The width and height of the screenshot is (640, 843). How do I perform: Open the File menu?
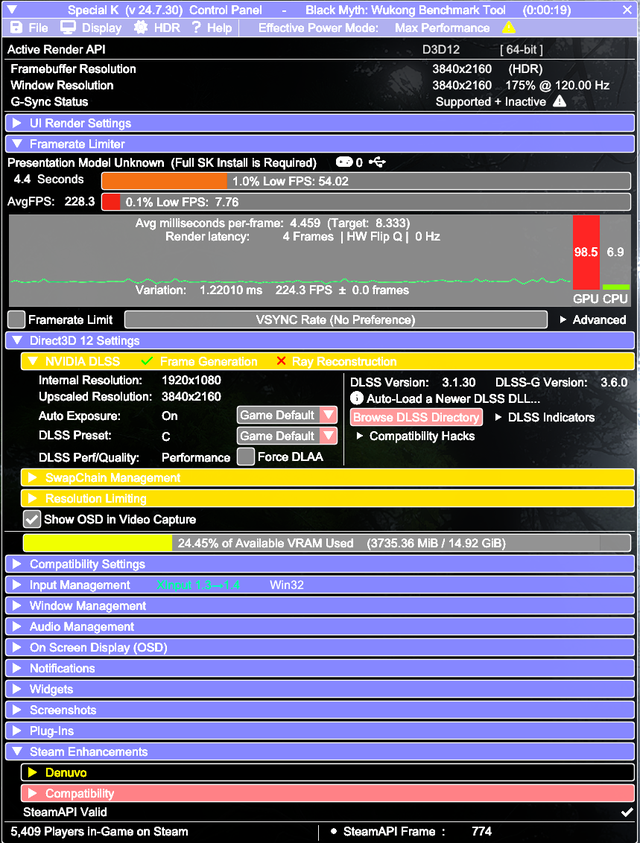click(x=29, y=28)
